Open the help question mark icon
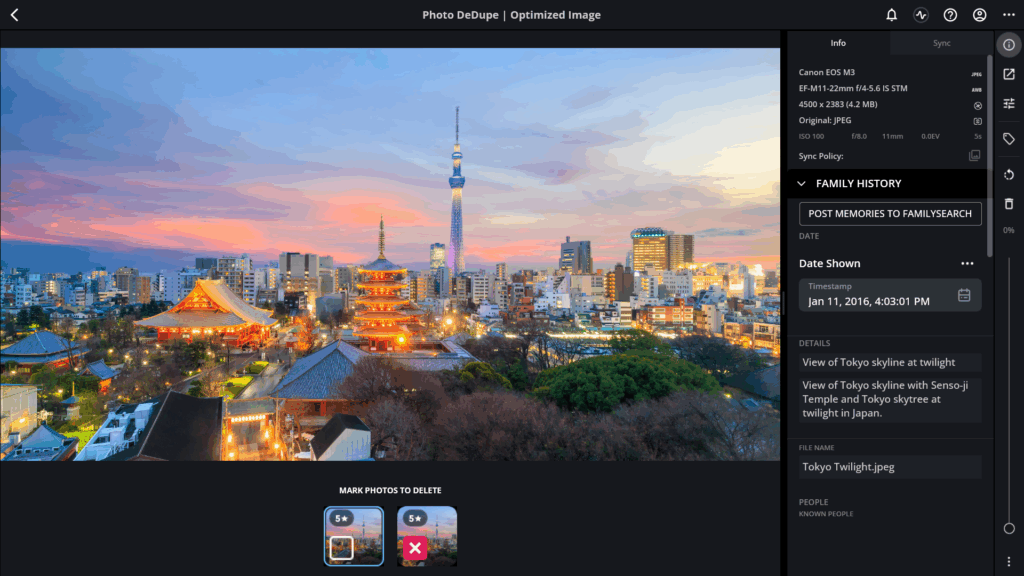This screenshot has height=576, width=1024. pyautogui.click(x=950, y=14)
